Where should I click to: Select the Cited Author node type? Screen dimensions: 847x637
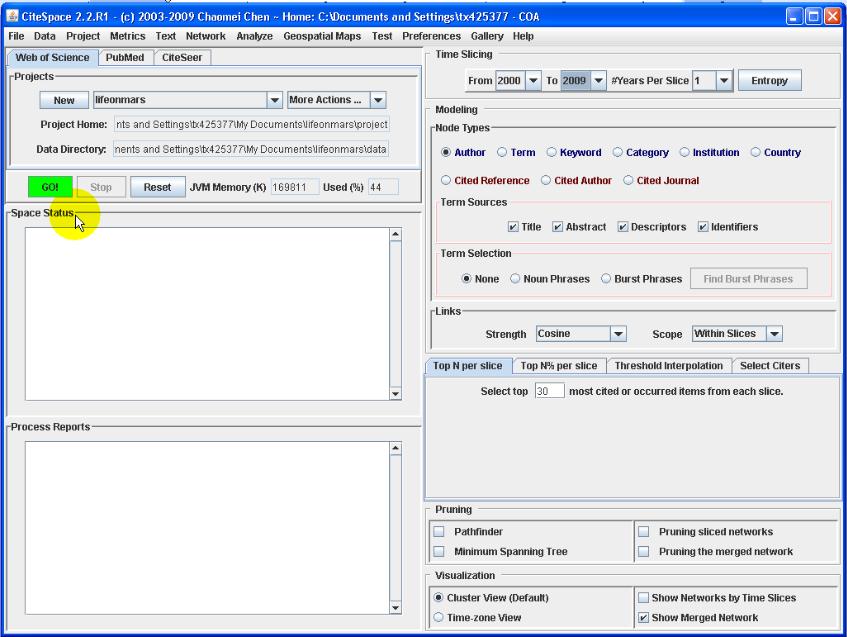[x=546, y=180]
